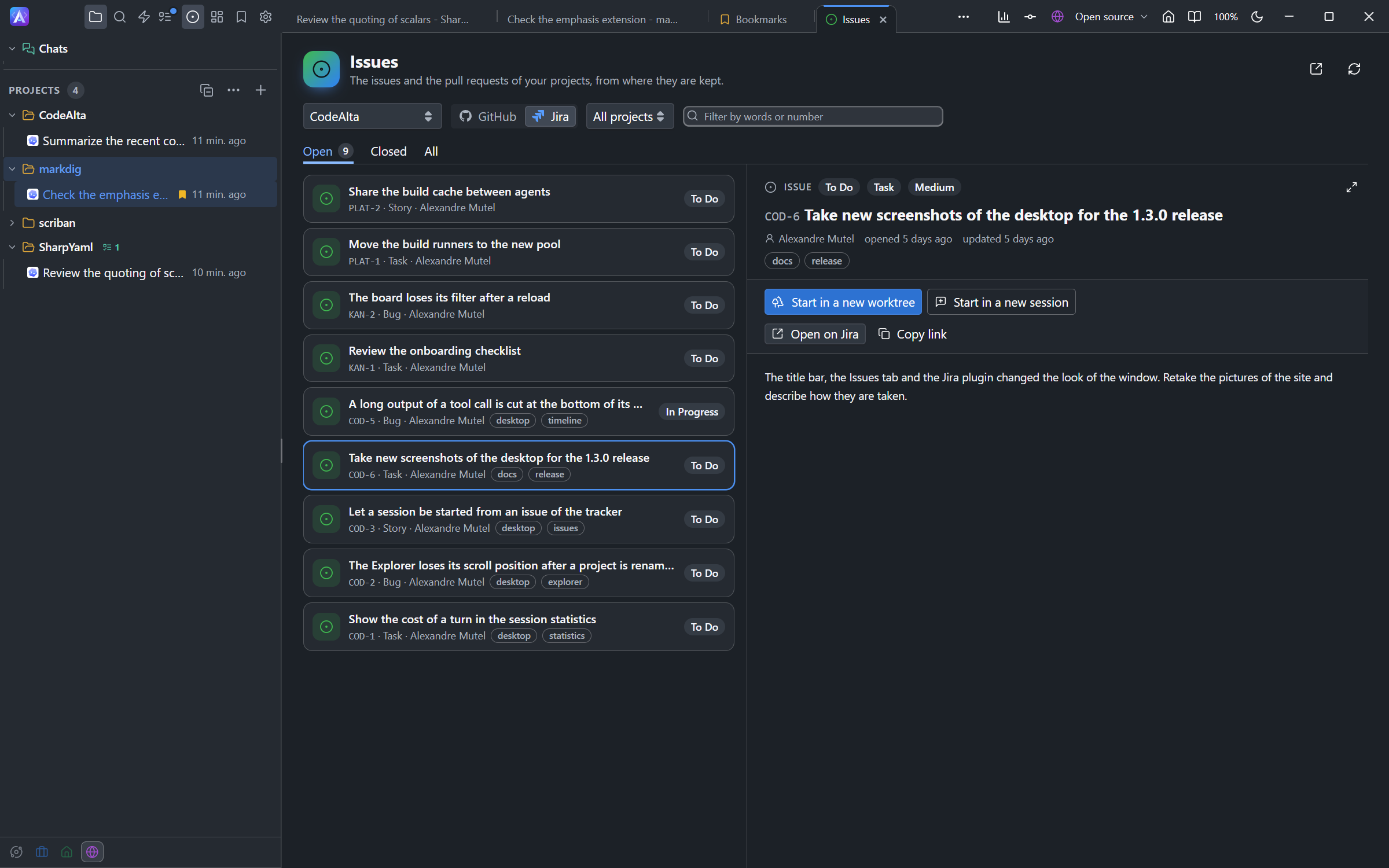Expand the issue detail panel

pyautogui.click(x=1351, y=187)
